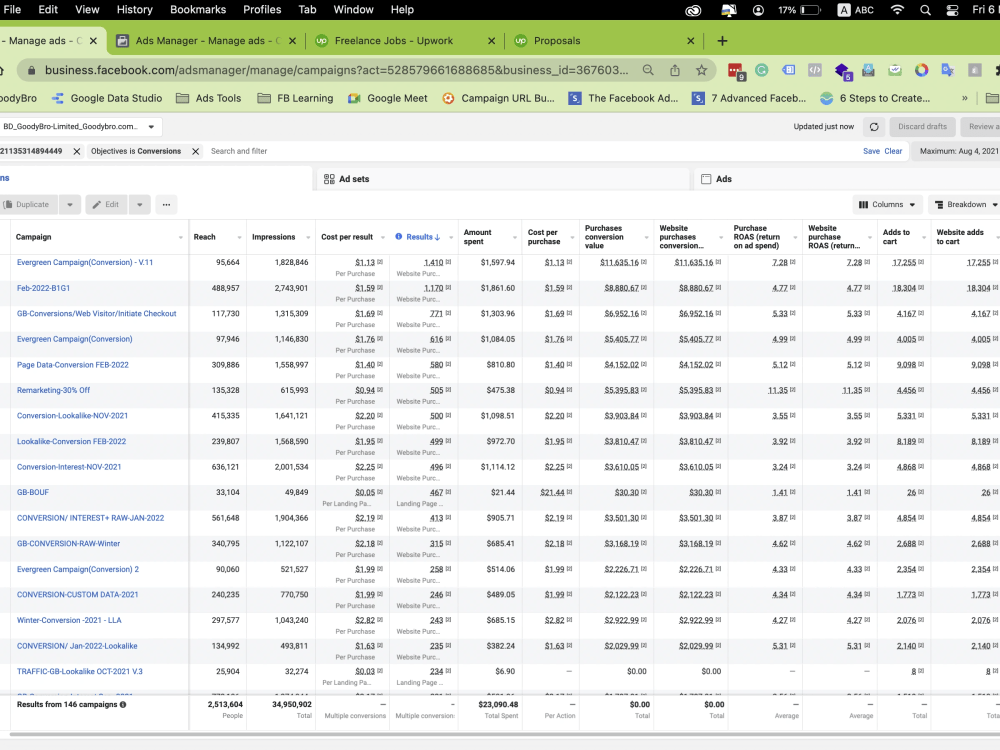Image resolution: width=1000 pixels, height=750 pixels.
Task: Open the Evergreen Campaign(Conversion) - V.11 campaign
Action: [85, 262]
